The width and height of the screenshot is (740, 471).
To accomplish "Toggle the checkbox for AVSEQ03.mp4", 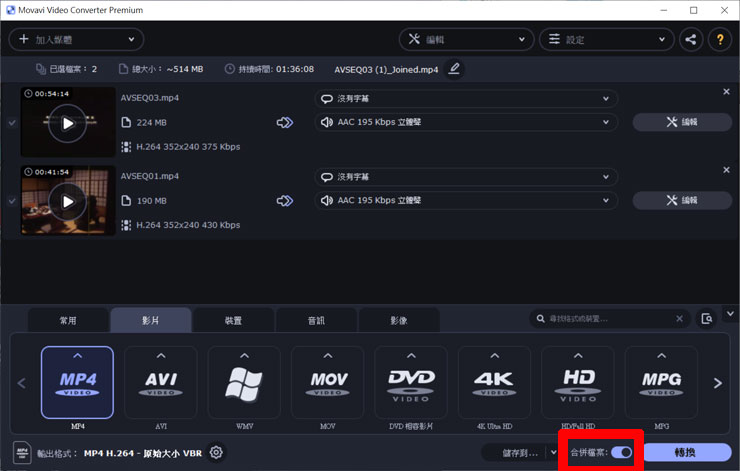I will [12, 123].
